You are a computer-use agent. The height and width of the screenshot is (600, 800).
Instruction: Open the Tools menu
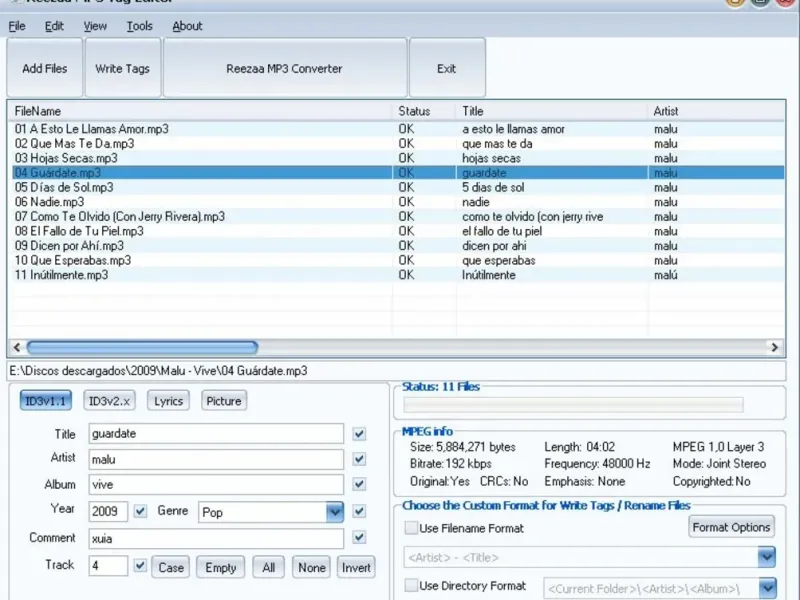coord(140,26)
